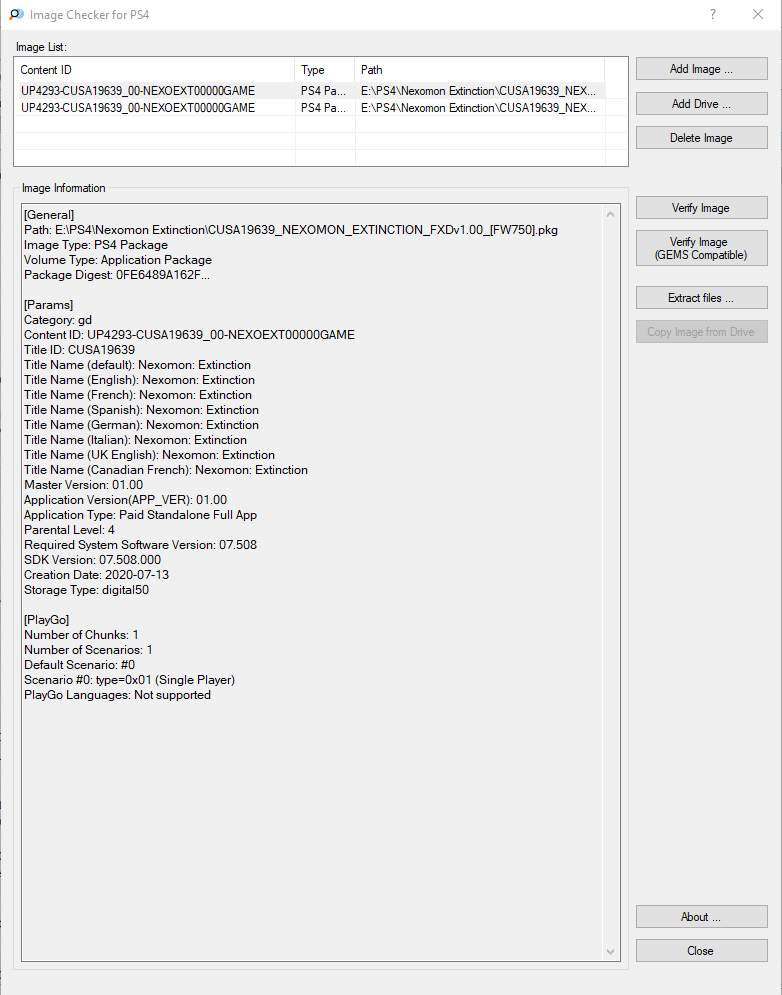This screenshot has height=995, width=782.
Task: Open the Extract files dialog
Action: tap(701, 298)
